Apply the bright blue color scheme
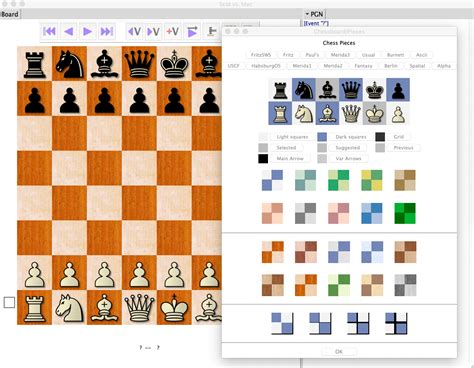The width and height of the screenshot is (474, 368). [x=372, y=213]
